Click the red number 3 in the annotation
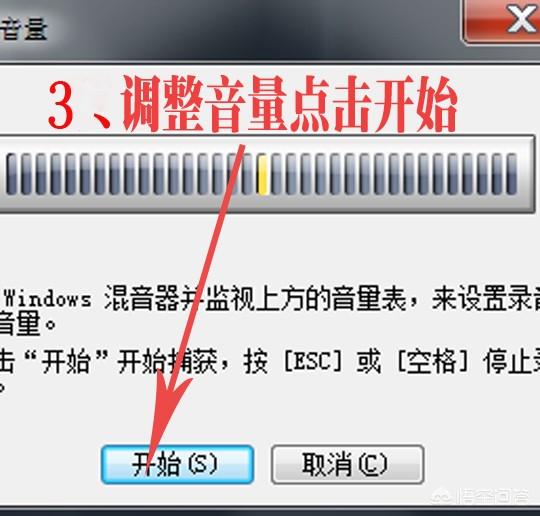The image size is (540, 516). (61, 105)
